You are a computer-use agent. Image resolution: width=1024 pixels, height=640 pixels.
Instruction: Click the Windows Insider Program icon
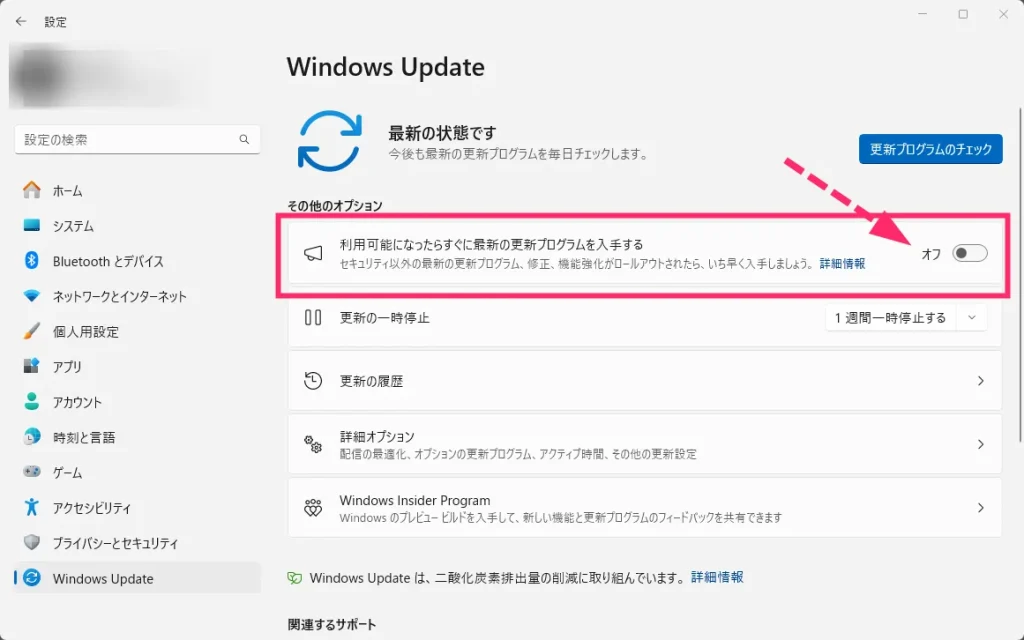[313, 507]
